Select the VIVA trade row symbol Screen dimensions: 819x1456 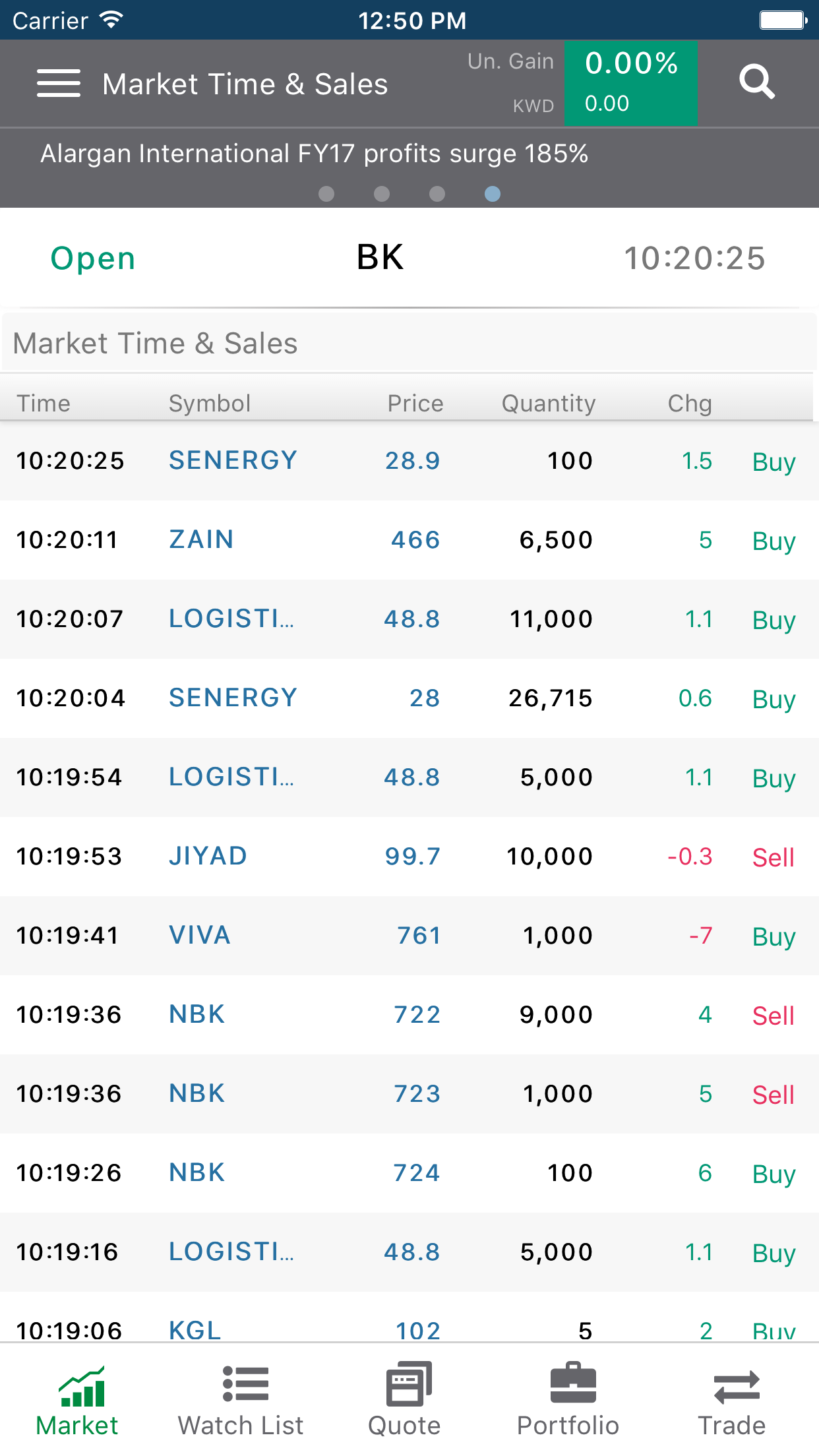[x=200, y=936]
